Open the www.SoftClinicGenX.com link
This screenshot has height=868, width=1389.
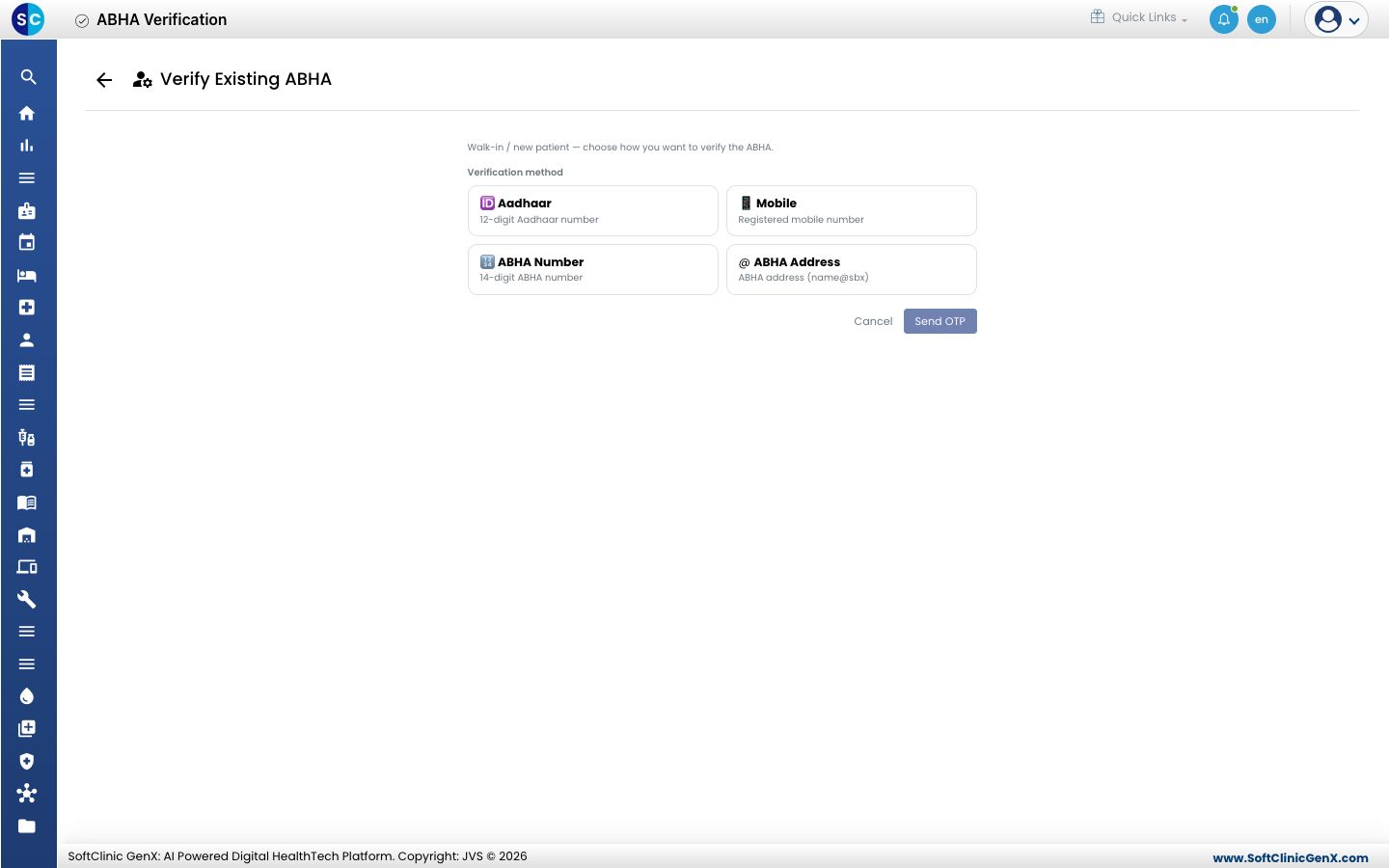[x=1291, y=857]
